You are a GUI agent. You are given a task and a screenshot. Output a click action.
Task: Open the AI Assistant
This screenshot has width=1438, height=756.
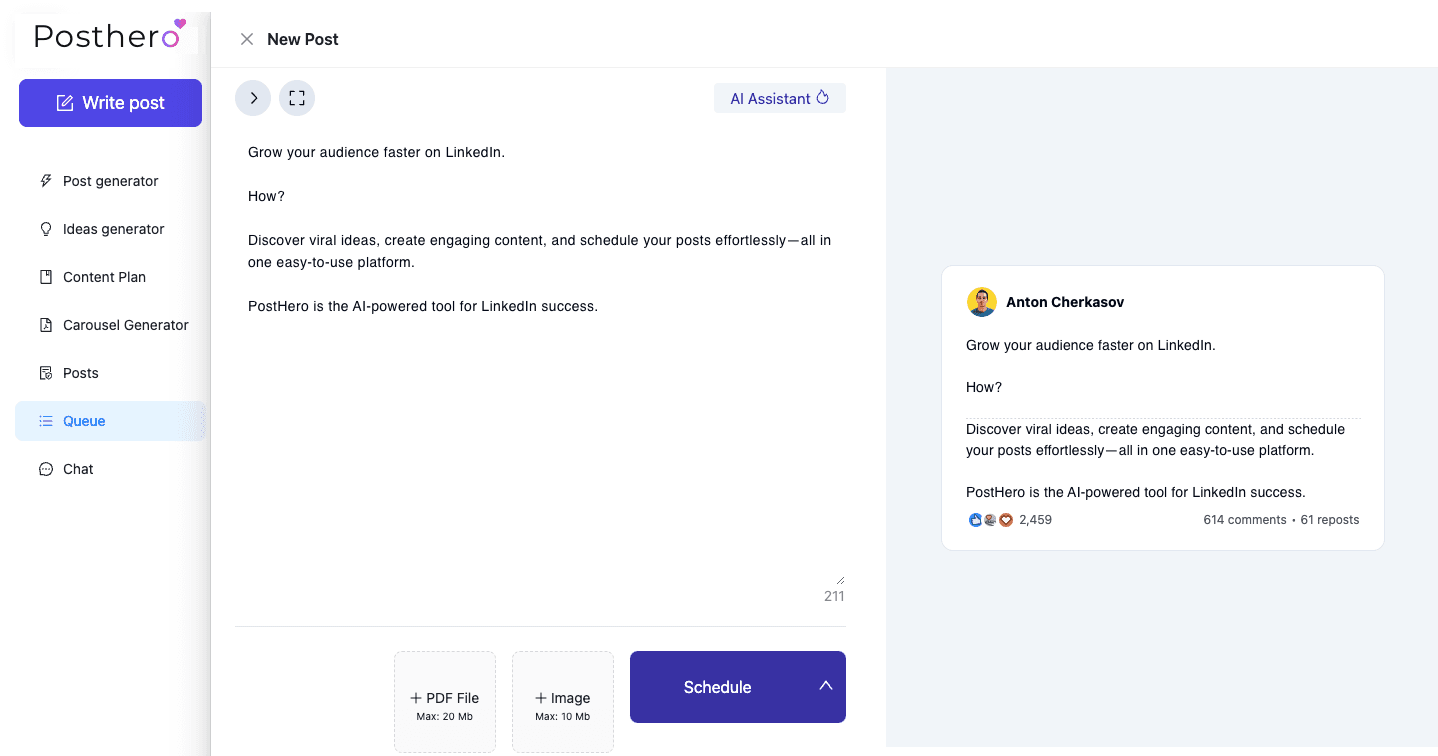click(x=779, y=98)
